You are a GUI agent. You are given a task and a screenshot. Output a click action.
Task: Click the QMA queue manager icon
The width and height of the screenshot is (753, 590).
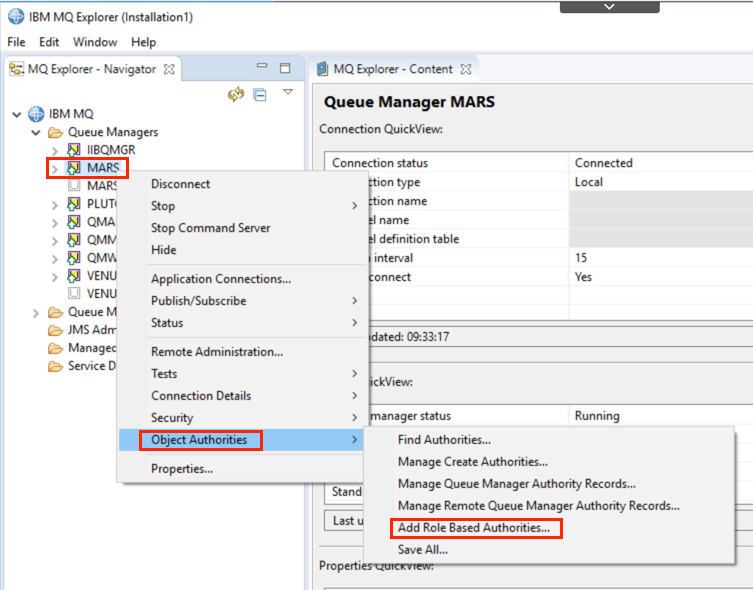pyautogui.click(x=73, y=222)
